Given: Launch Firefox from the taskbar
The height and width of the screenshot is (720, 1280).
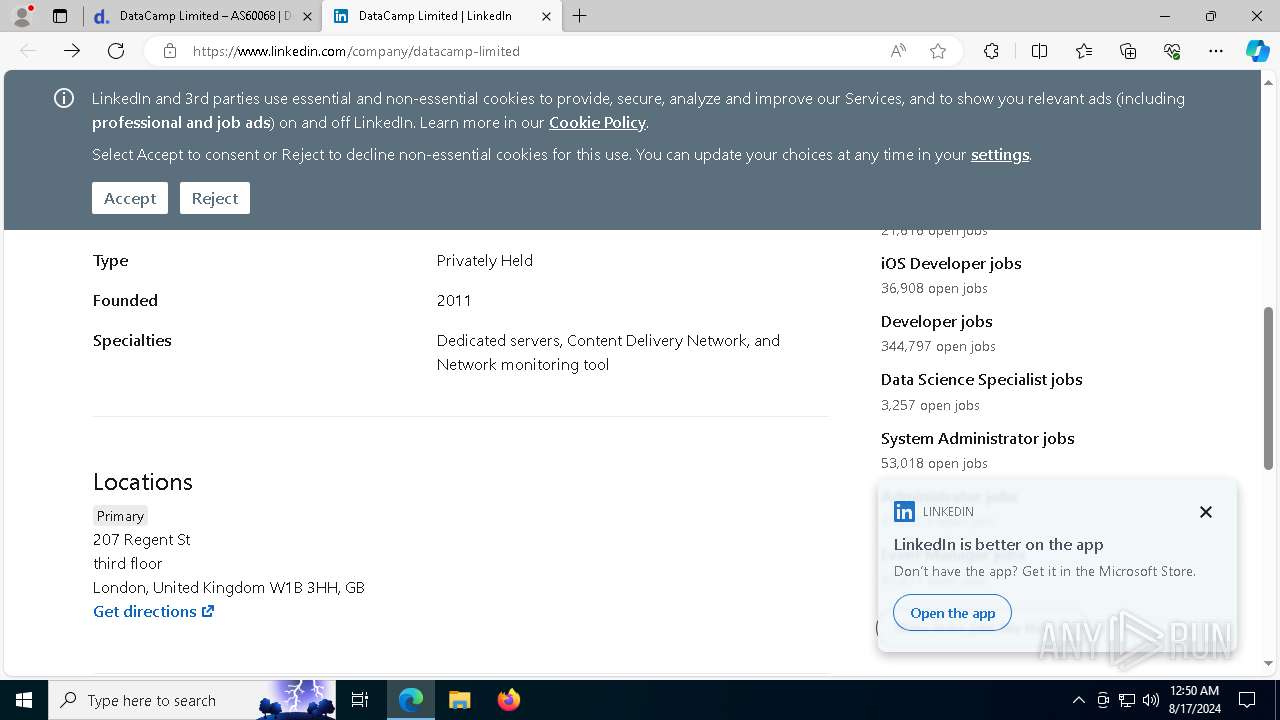Looking at the screenshot, I should point(508,700).
